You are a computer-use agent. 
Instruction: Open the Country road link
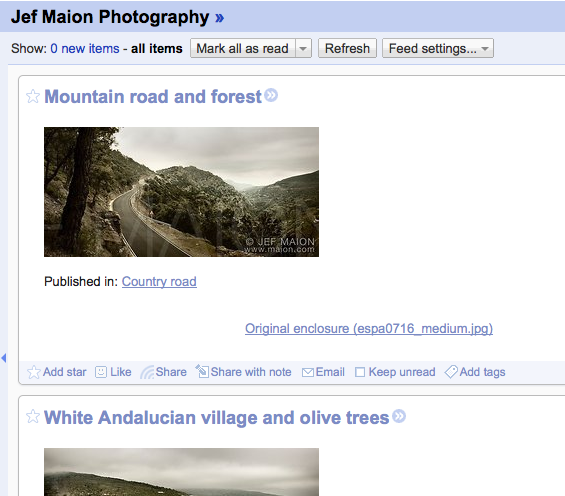pos(159,282)
